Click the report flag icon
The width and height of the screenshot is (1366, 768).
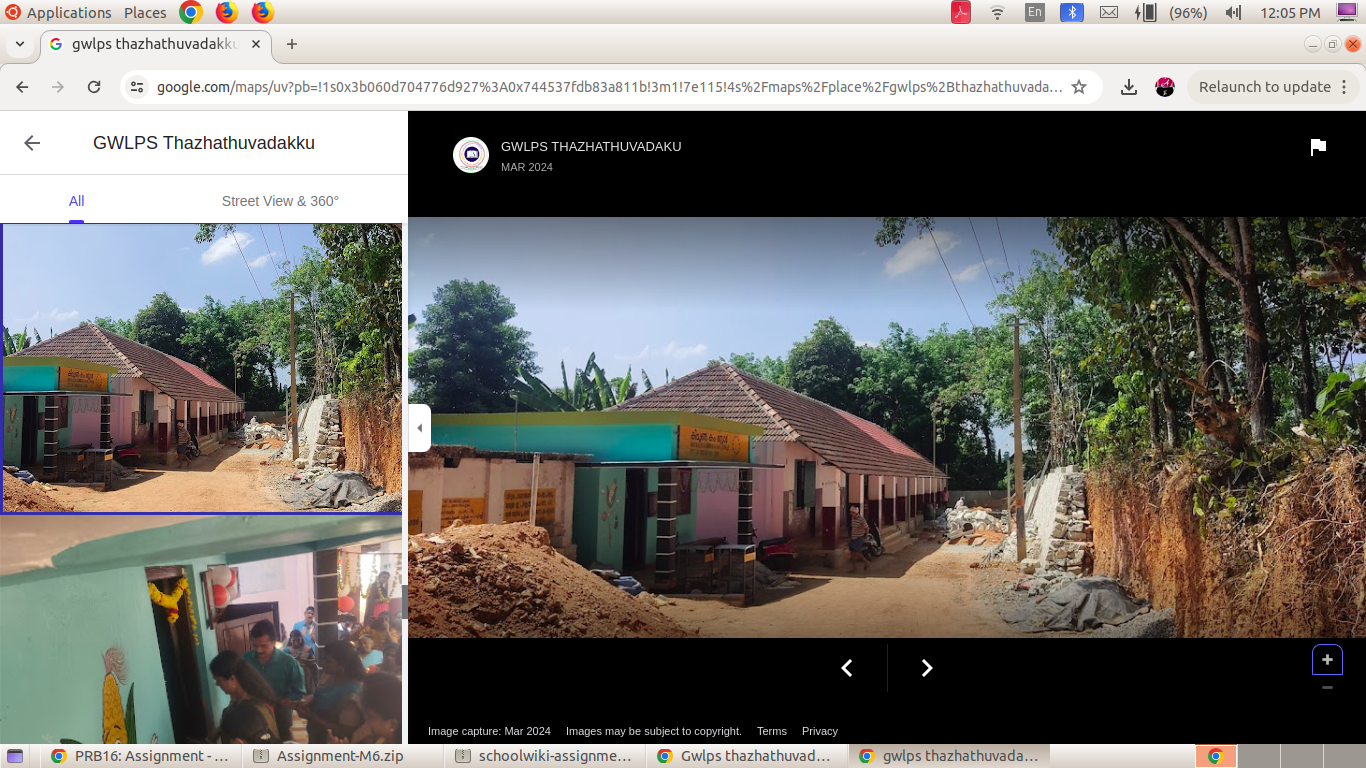click(x=1318, y=147)
